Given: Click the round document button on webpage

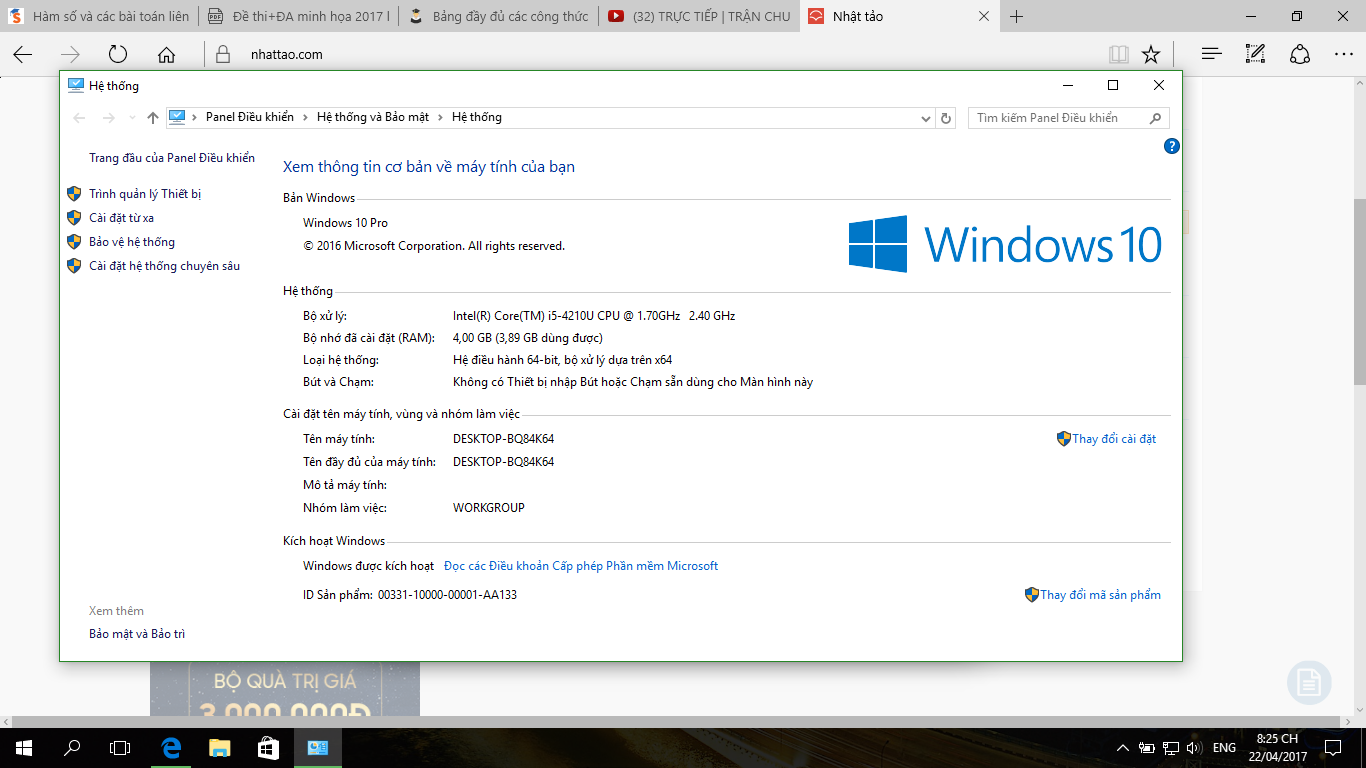Looking at the screenshot, I should 1309,683.
